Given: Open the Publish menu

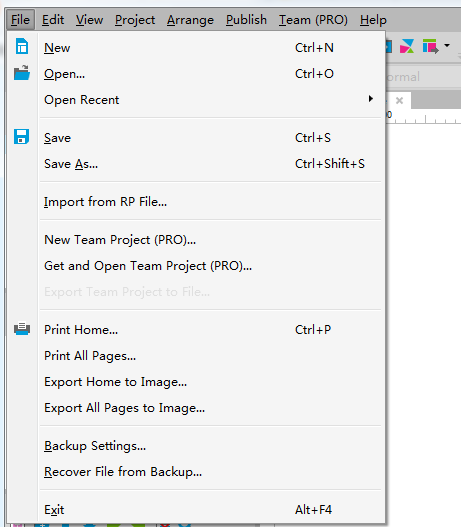Looking at the screenshot, I should pyautogui.click(x=246, y=20).
